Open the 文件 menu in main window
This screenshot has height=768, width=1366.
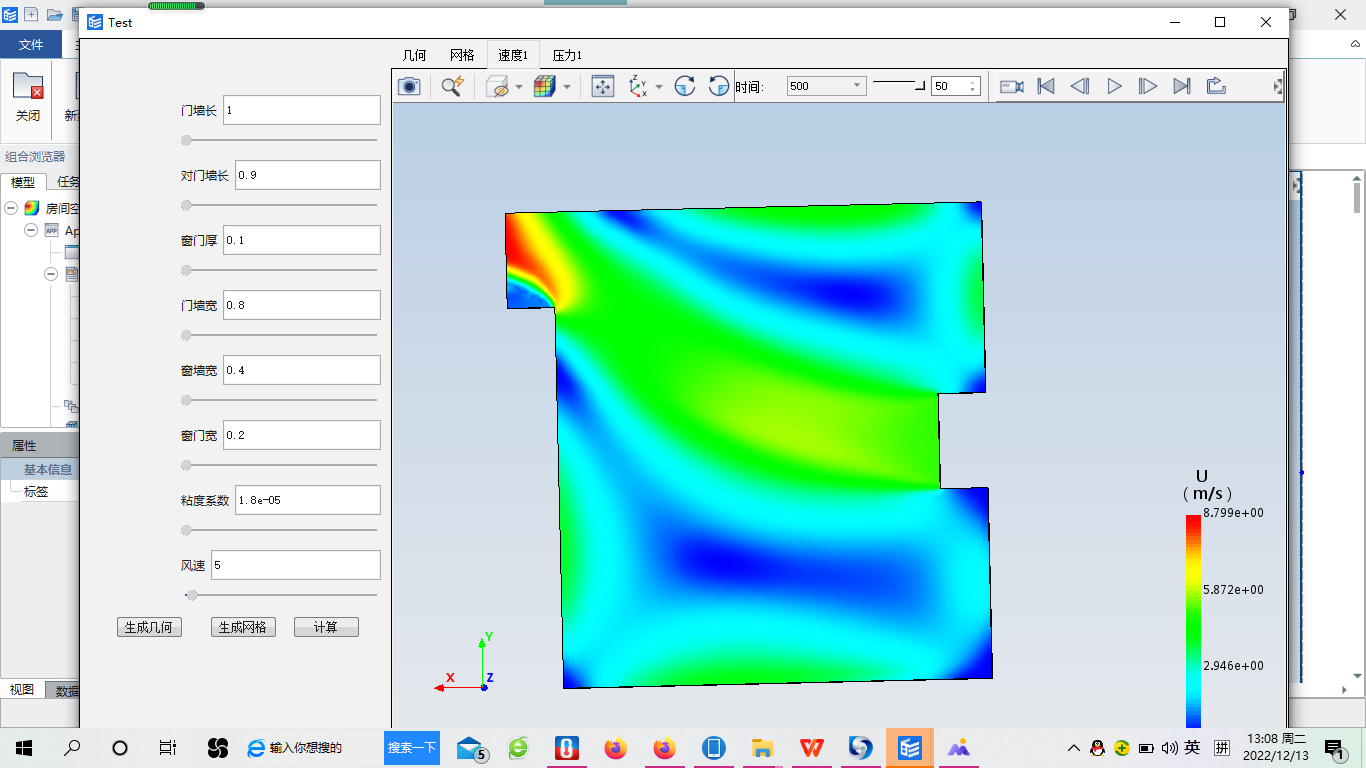(31, 44)
